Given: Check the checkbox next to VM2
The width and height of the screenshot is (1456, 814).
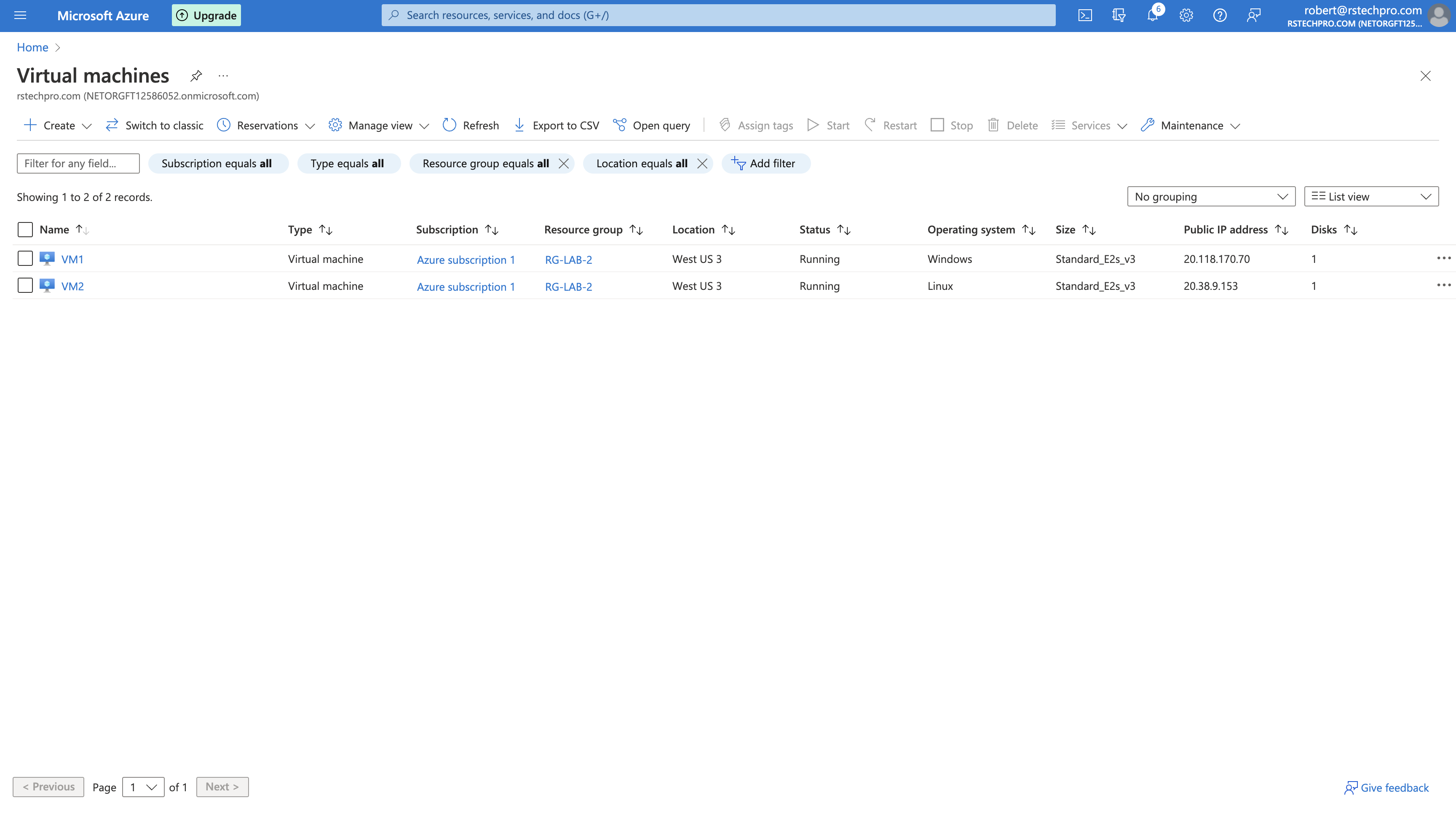Looking at the screenshot, I should click(x=25, y=286).
